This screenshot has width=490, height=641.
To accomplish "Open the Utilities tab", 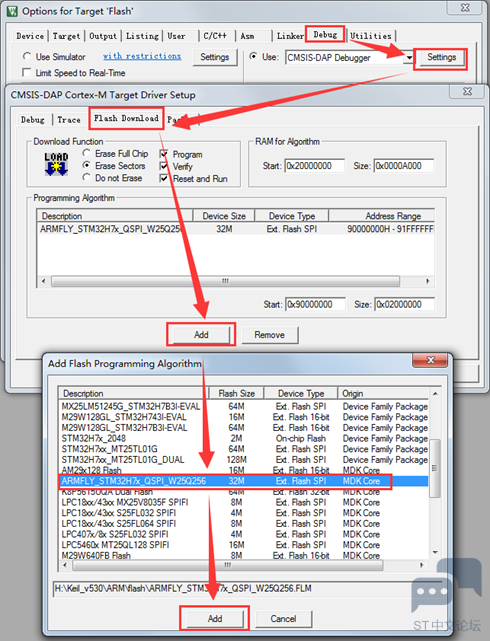I will pyautogui.click(x=371, y=36).
